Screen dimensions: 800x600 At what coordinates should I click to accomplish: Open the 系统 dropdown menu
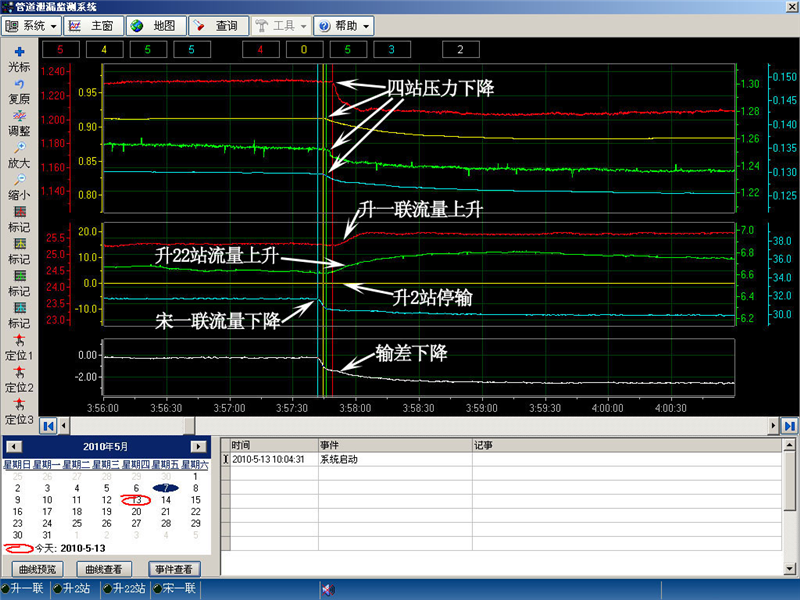34,25
